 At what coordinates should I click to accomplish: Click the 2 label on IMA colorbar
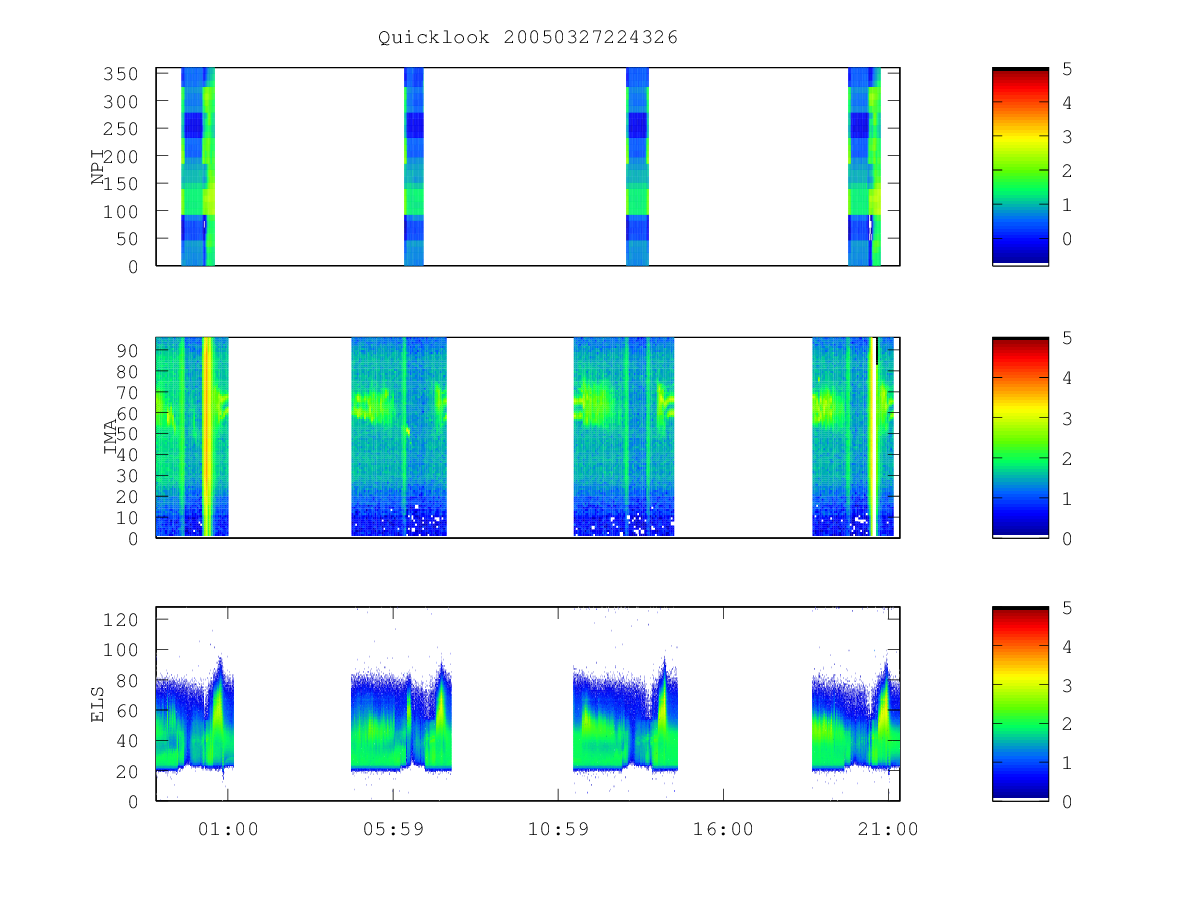click(1067, 458)
